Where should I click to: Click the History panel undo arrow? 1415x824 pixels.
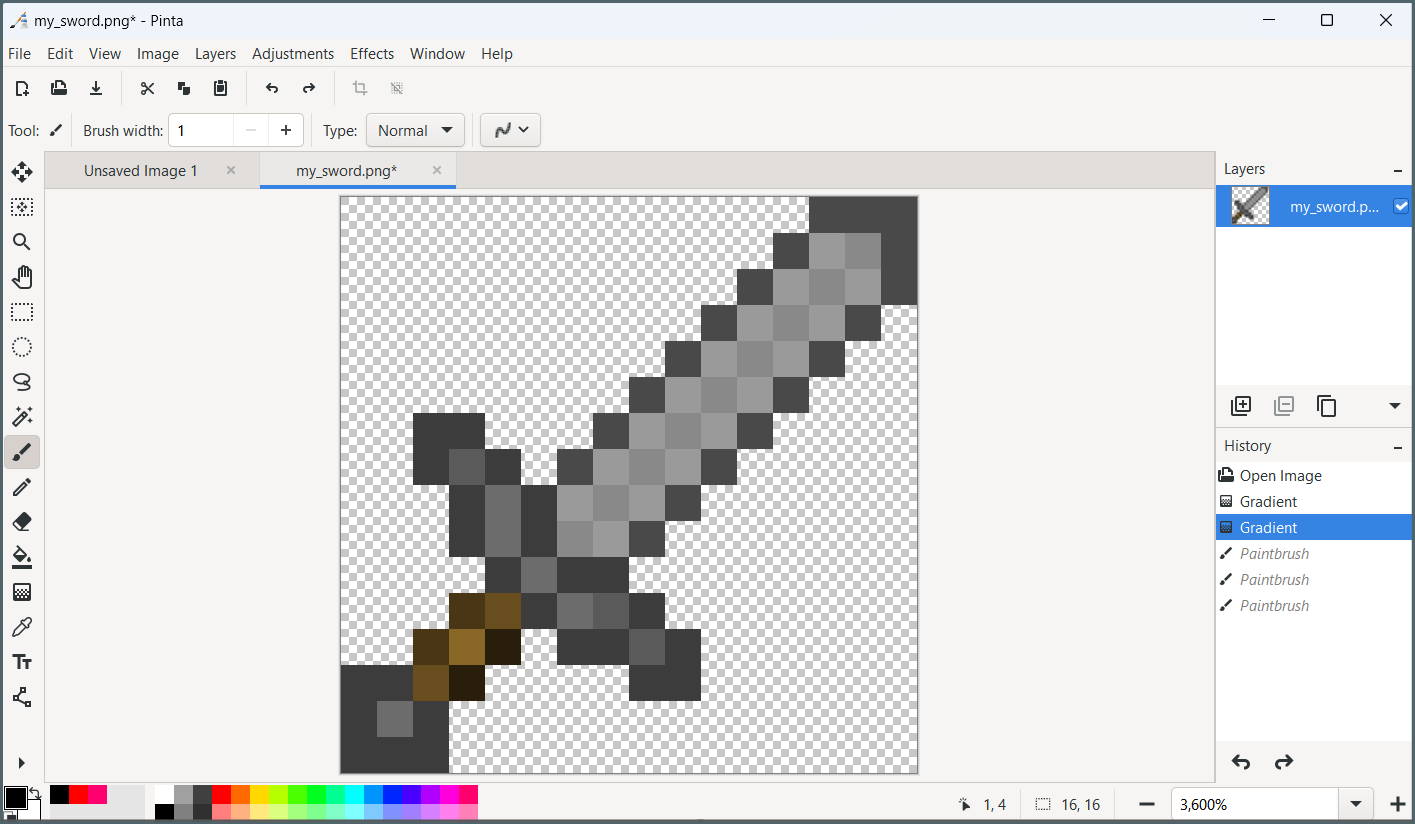pyautogui.click(x=1241, y=762)
